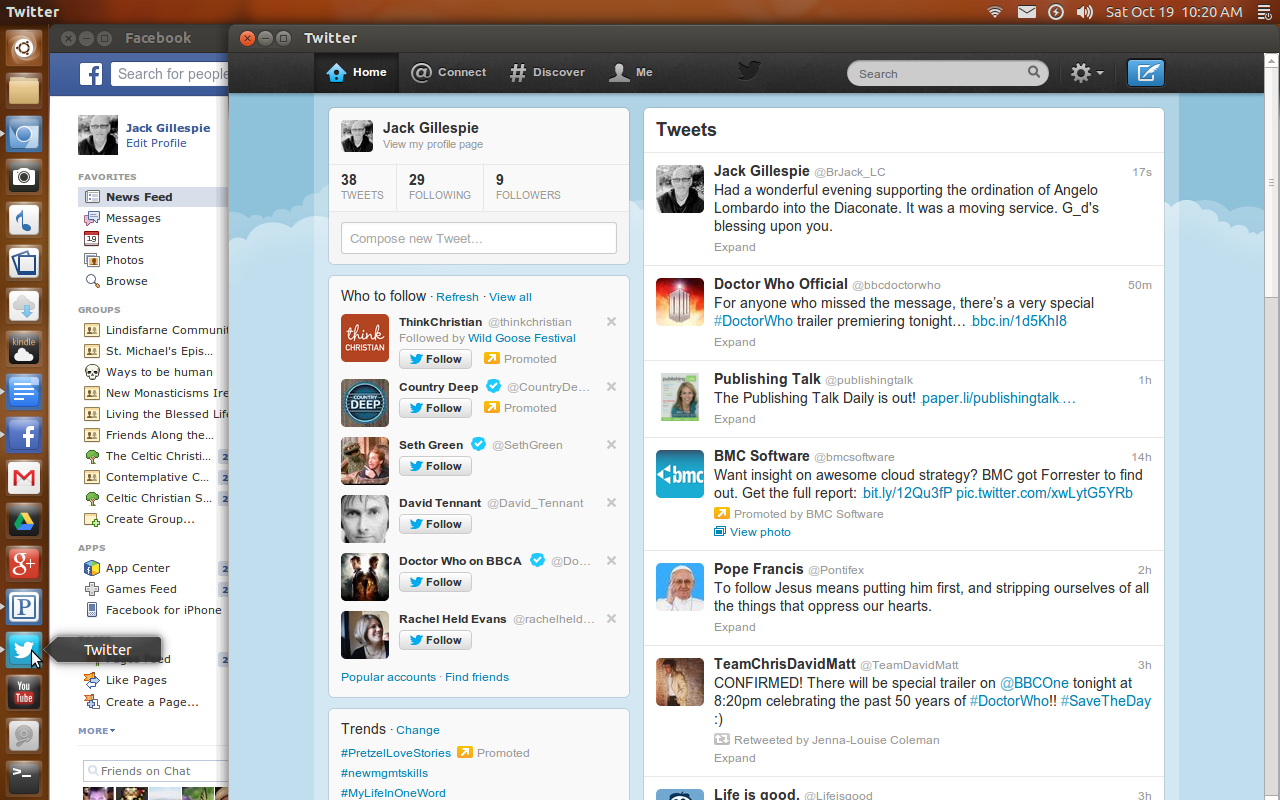
Task: Click Change next to Trends
Action: coord(417,730)
